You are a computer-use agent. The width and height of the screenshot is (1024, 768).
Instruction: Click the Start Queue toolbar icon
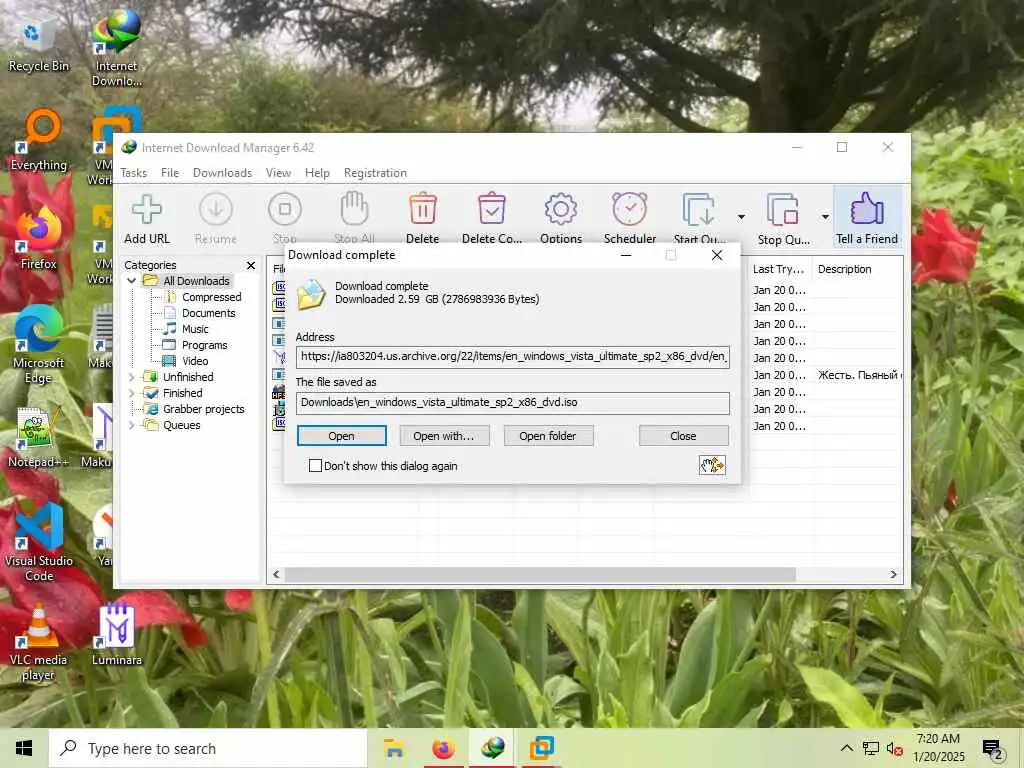point(699,210)
